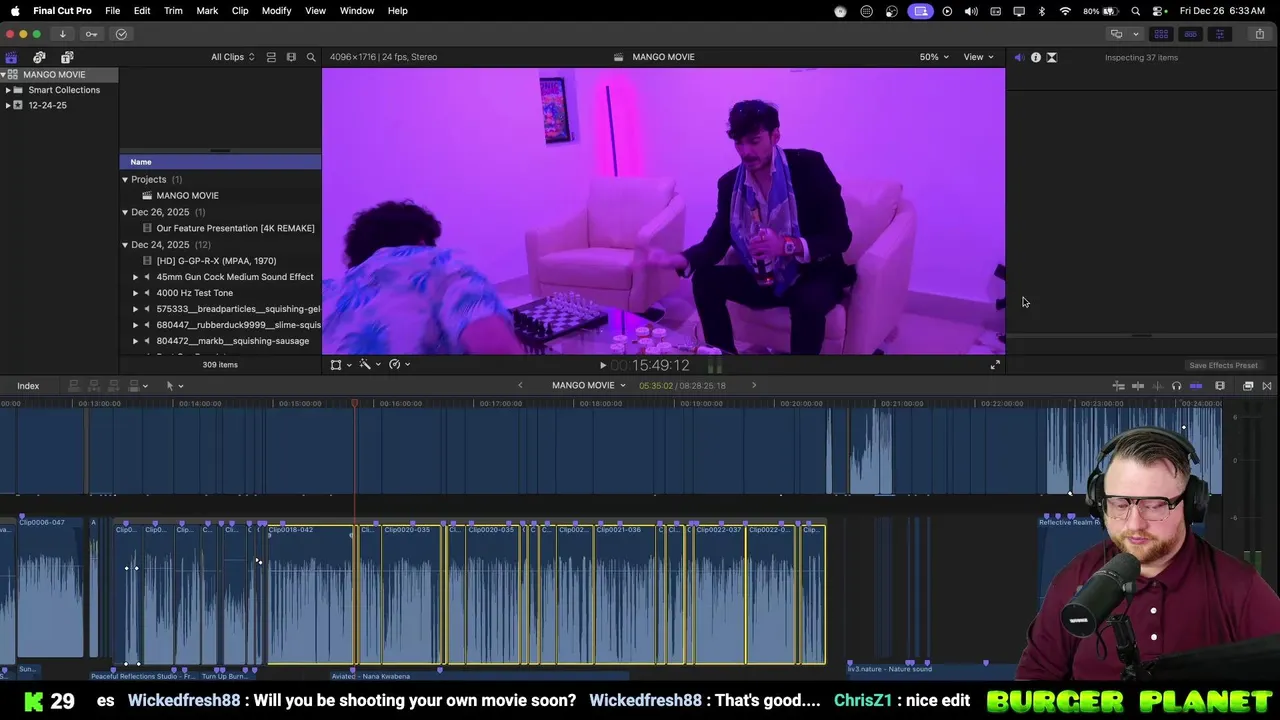
Task: Go forward in timeline history arrow
Action: (x=754, y=385)
